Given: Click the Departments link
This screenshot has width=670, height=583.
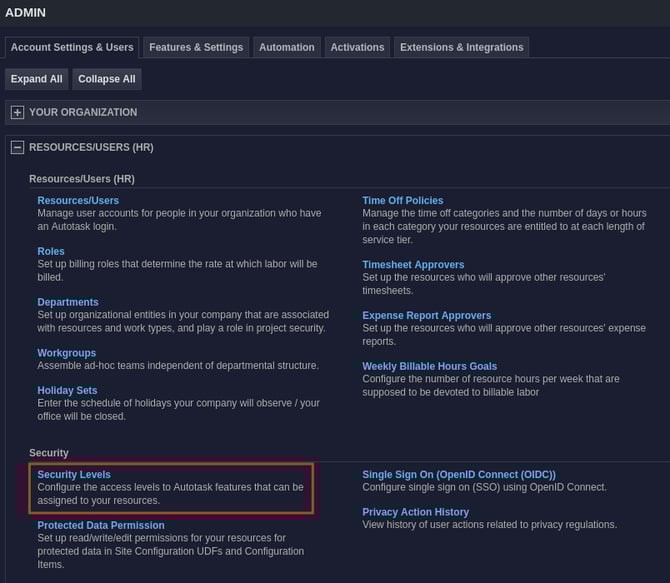Looking at the screenshot, I should 68,303.
